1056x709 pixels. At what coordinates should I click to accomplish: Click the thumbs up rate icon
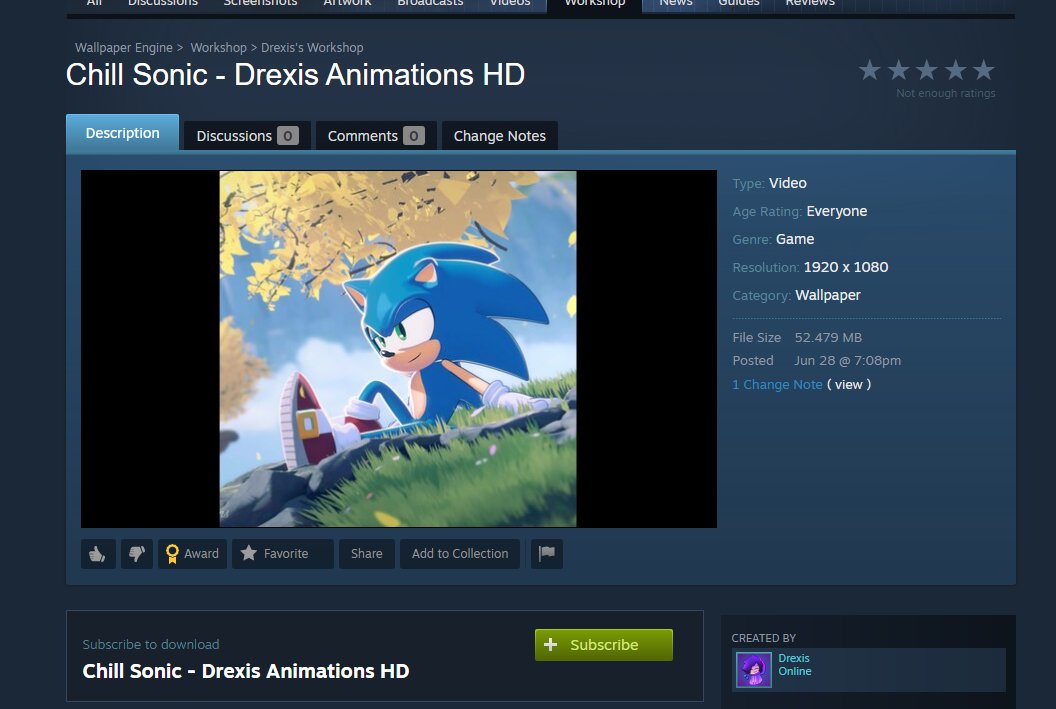pyautogui.click(x=98, y=553)
